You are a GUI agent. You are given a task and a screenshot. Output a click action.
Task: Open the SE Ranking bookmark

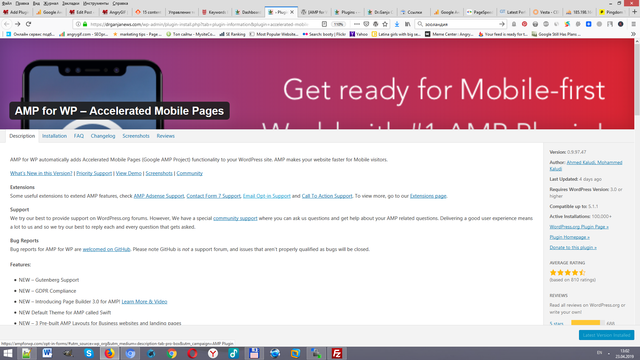[232, 34]
